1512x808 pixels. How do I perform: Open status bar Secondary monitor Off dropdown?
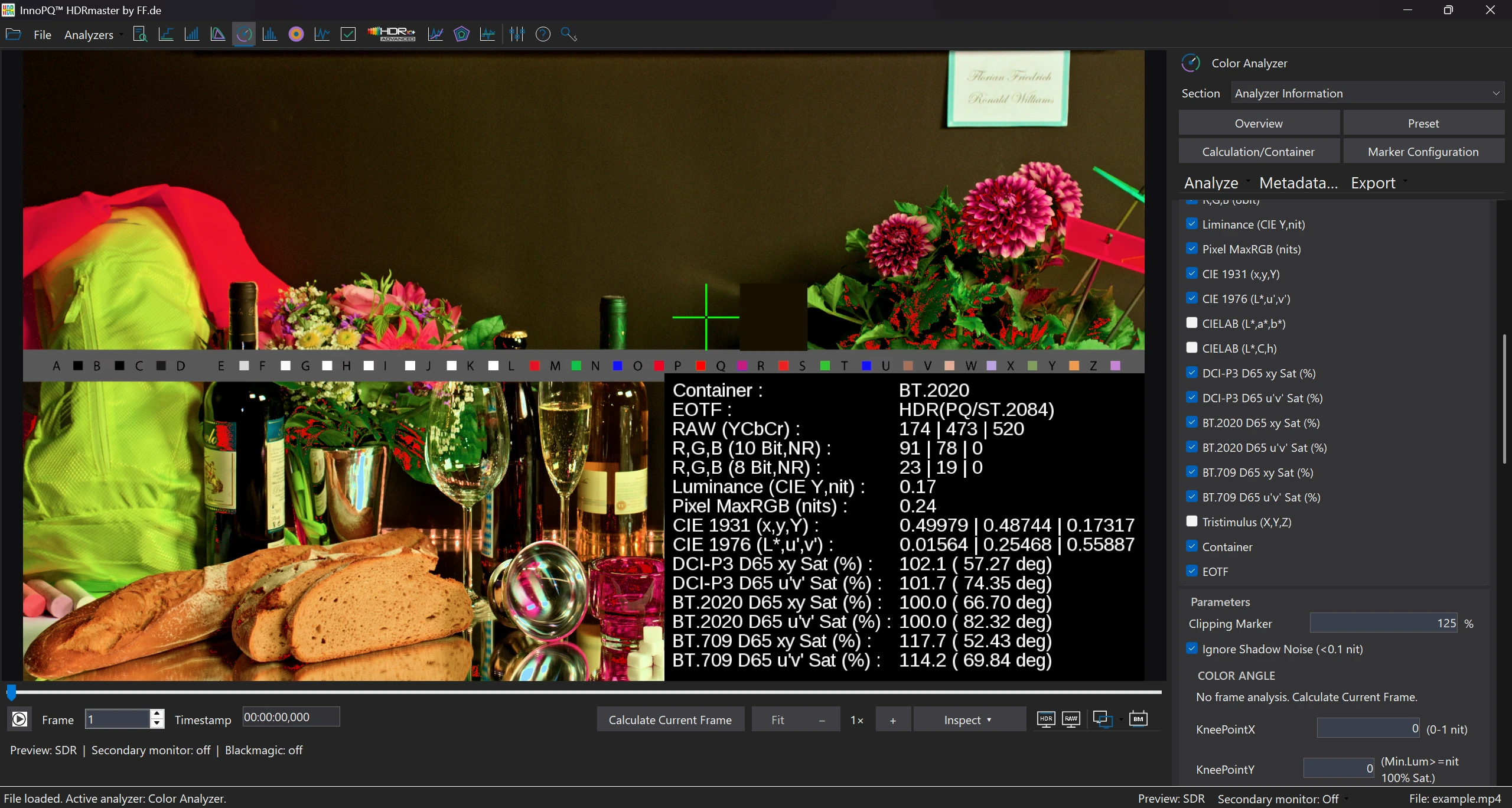[1283, 799]
